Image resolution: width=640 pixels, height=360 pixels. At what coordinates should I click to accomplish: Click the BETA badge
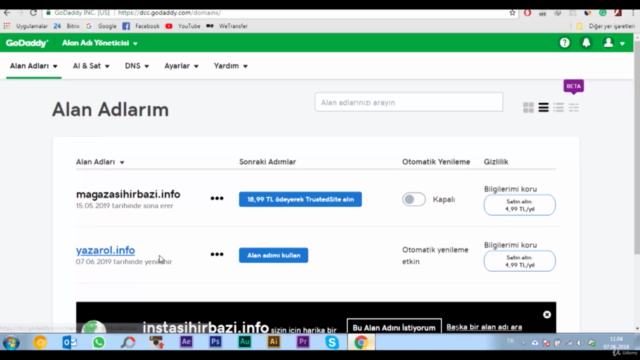[573, 86]
